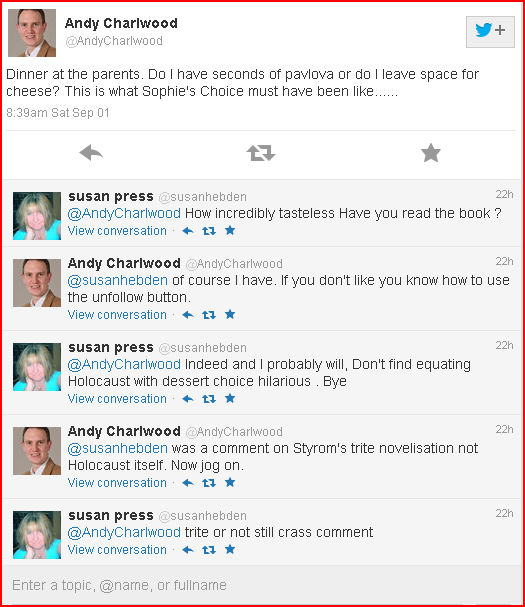Open susan press's avatar on the first reply
The height and width of the screenshot is (607, 525).
point(37,216)
